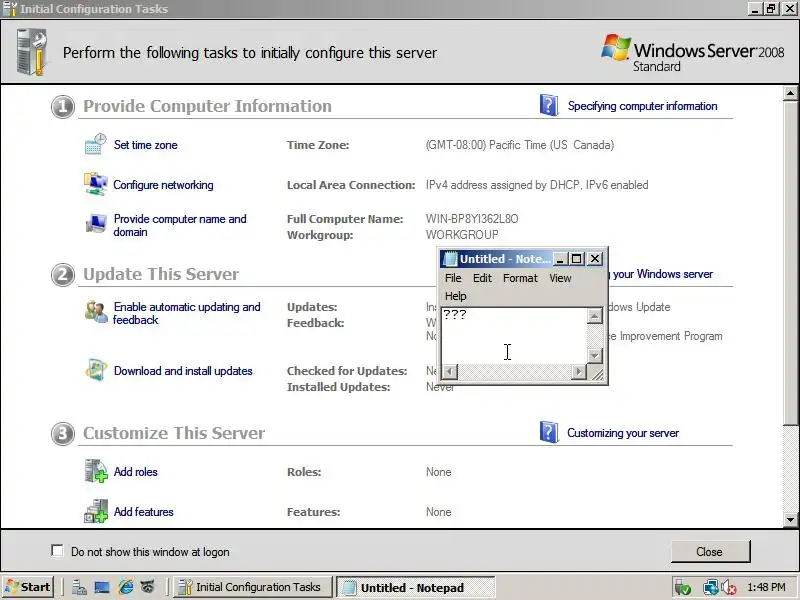Open Enable automatic updating and feedback link
The height and width of the screenshot is (600, 800).
coord(187,313)
